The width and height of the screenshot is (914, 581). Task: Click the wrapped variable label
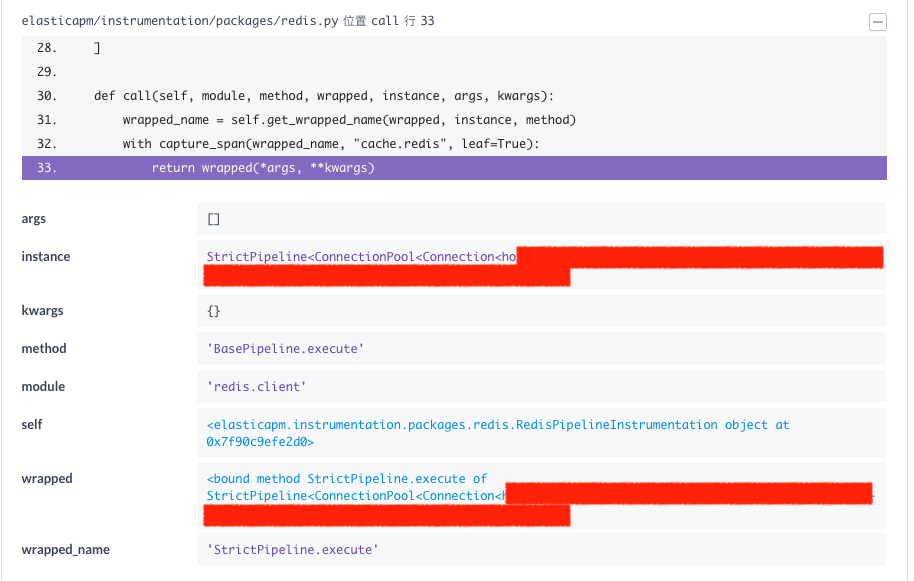click(47, 479)
